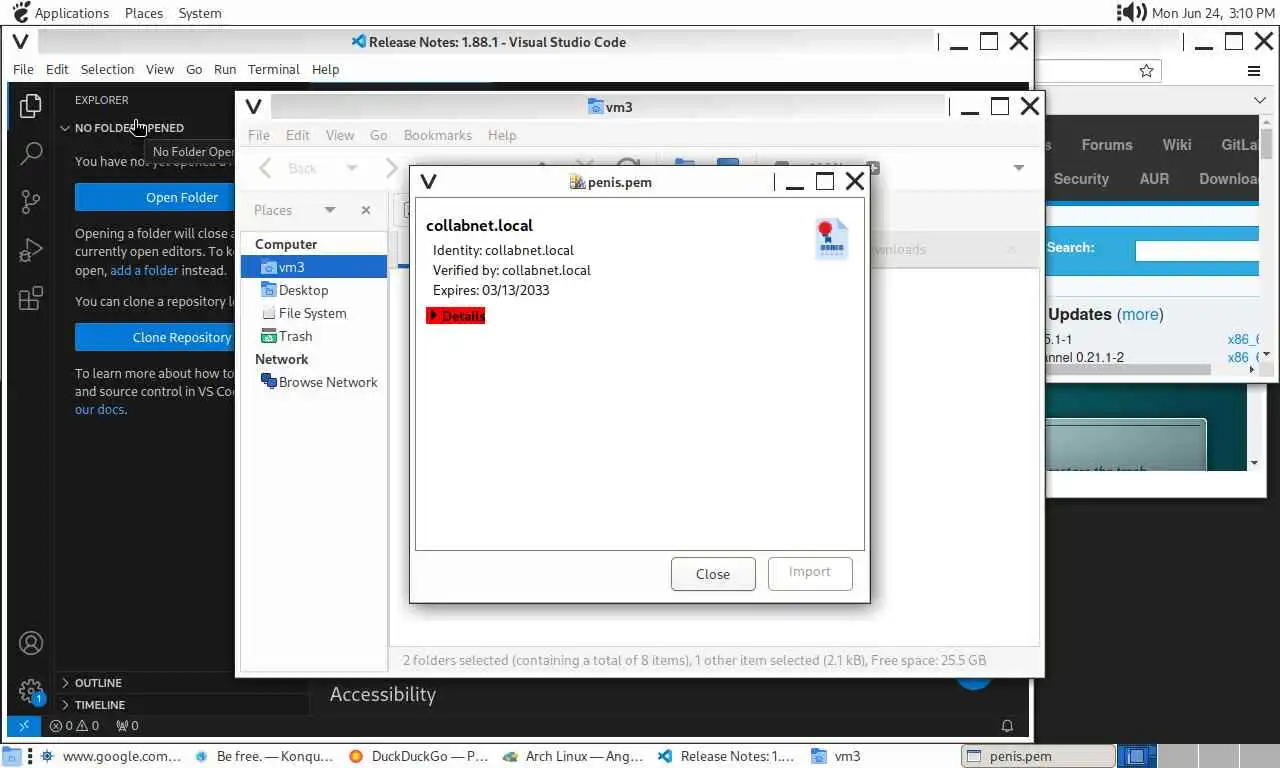Screen dimensions: 1280x768
Task: Select File System in the file manager sidebar
Action: 314,313
